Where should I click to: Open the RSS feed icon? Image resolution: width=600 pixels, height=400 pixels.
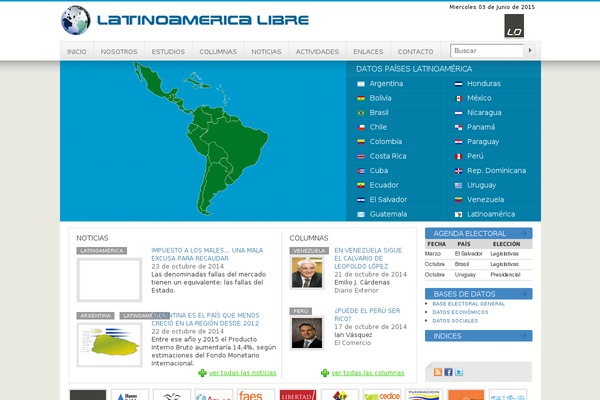coord(436,372)
